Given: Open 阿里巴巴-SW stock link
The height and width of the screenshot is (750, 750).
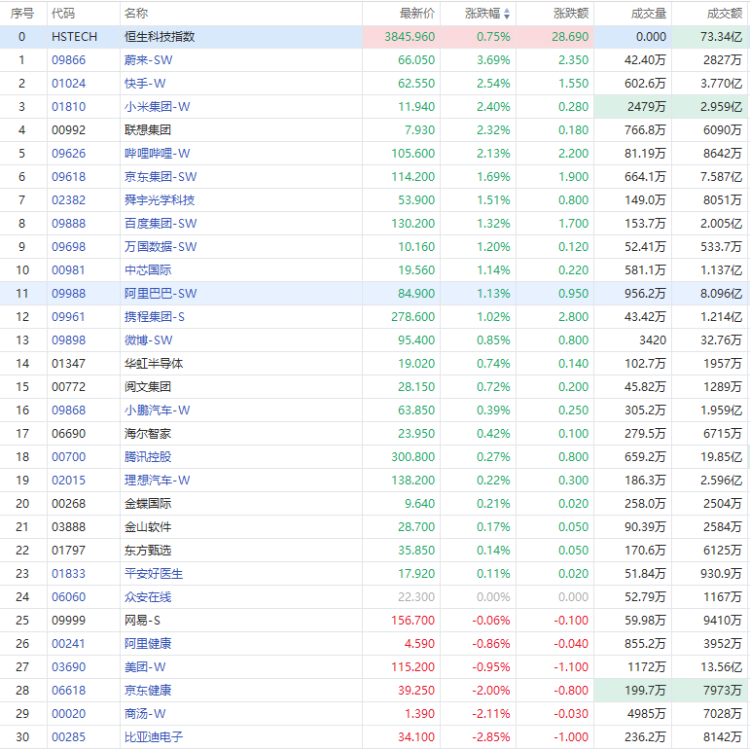Looking at the screenshot, I should tap(160, 294).
